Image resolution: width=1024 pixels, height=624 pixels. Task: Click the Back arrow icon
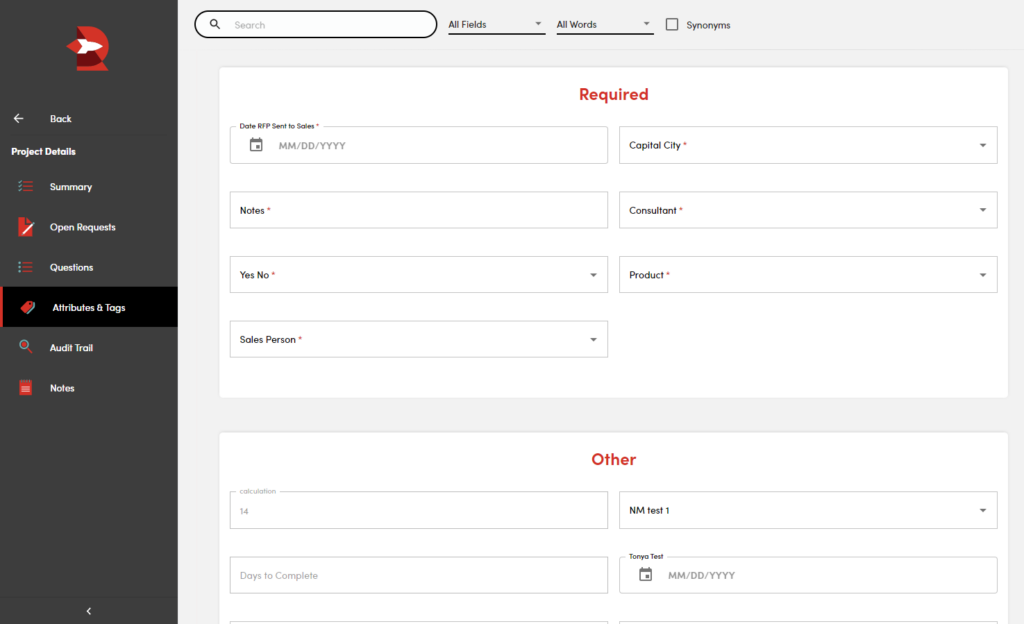tap(18, 118)
